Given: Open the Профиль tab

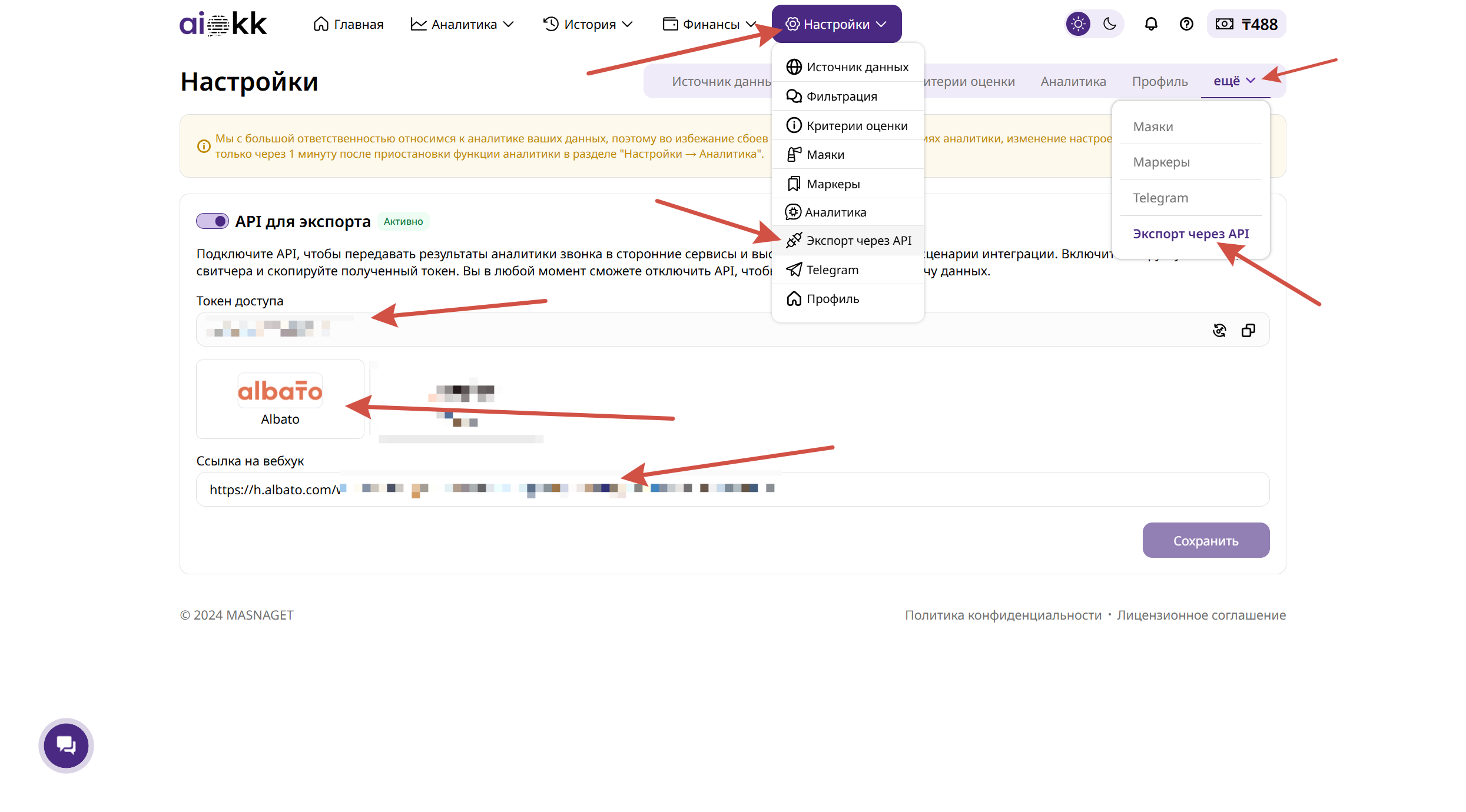Looking at the screenshot, I should [x=1159, y=82].
